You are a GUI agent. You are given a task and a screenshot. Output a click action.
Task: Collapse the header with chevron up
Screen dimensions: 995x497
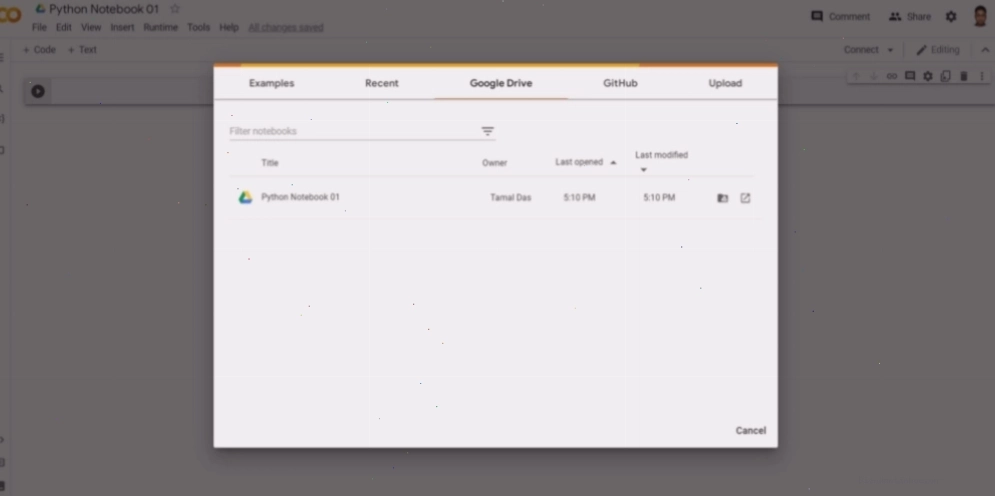985,50
